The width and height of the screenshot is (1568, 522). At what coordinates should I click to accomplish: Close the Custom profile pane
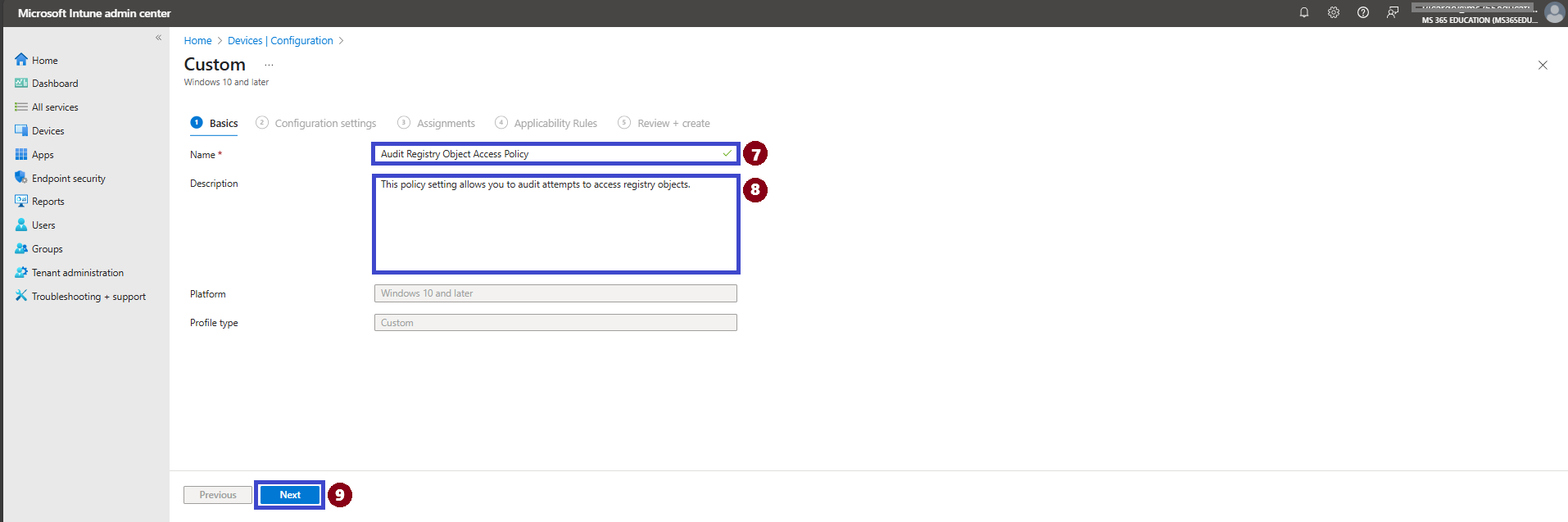click(1543, 65)
